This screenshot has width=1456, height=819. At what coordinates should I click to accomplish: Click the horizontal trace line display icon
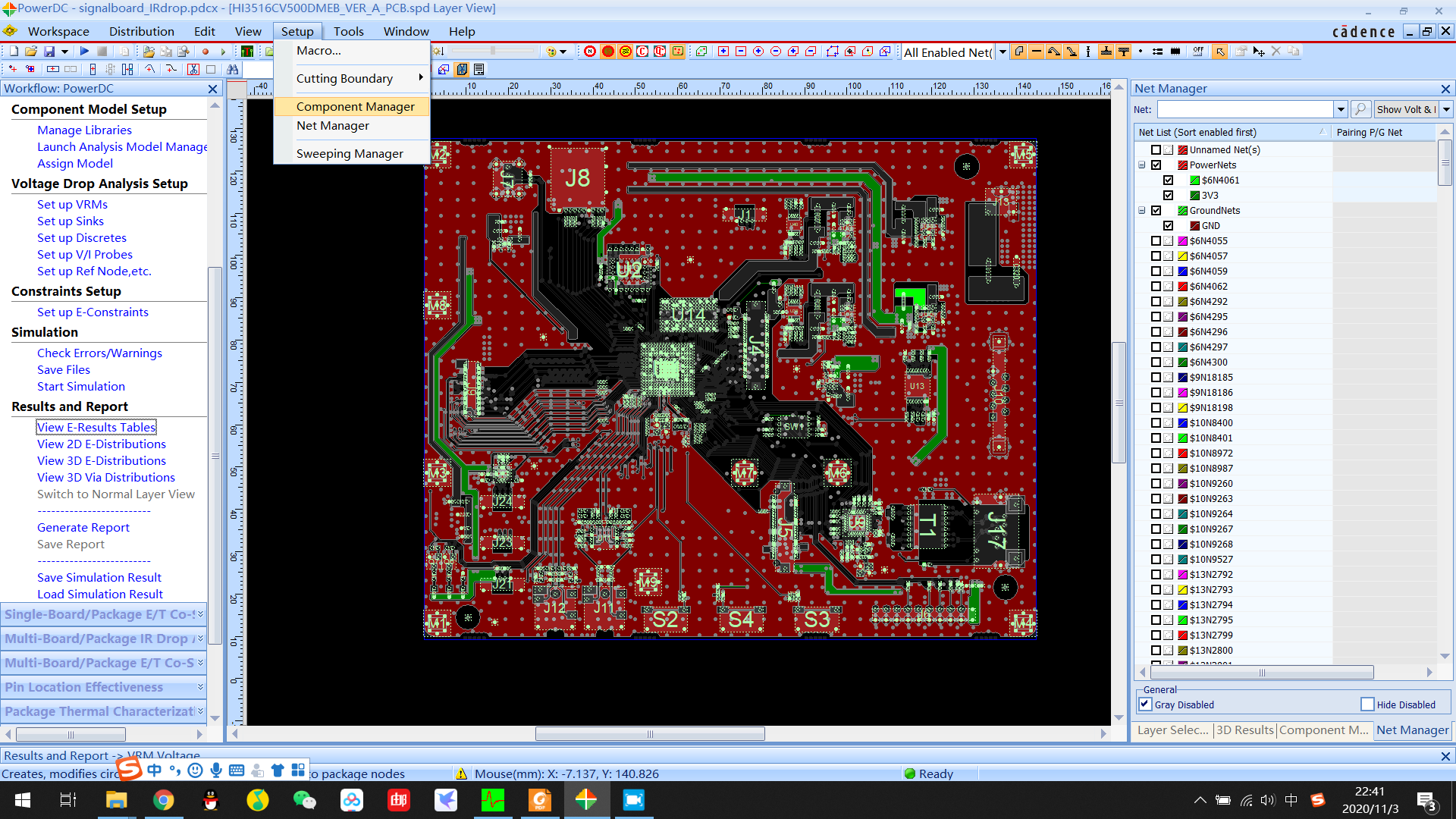1037,52
